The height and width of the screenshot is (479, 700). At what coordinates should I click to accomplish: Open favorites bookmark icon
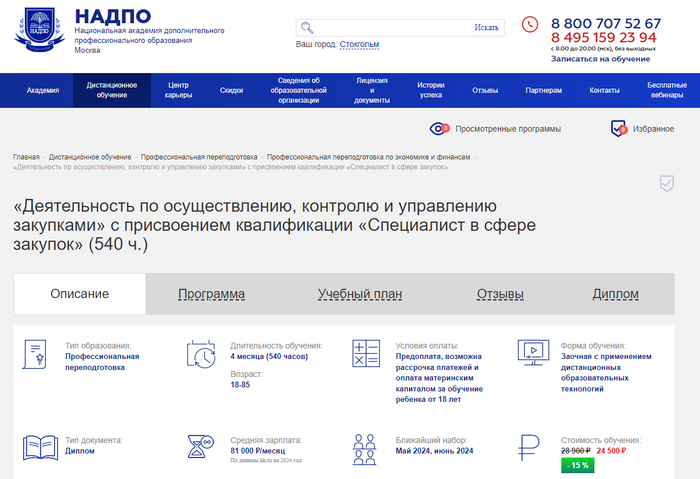619,129
